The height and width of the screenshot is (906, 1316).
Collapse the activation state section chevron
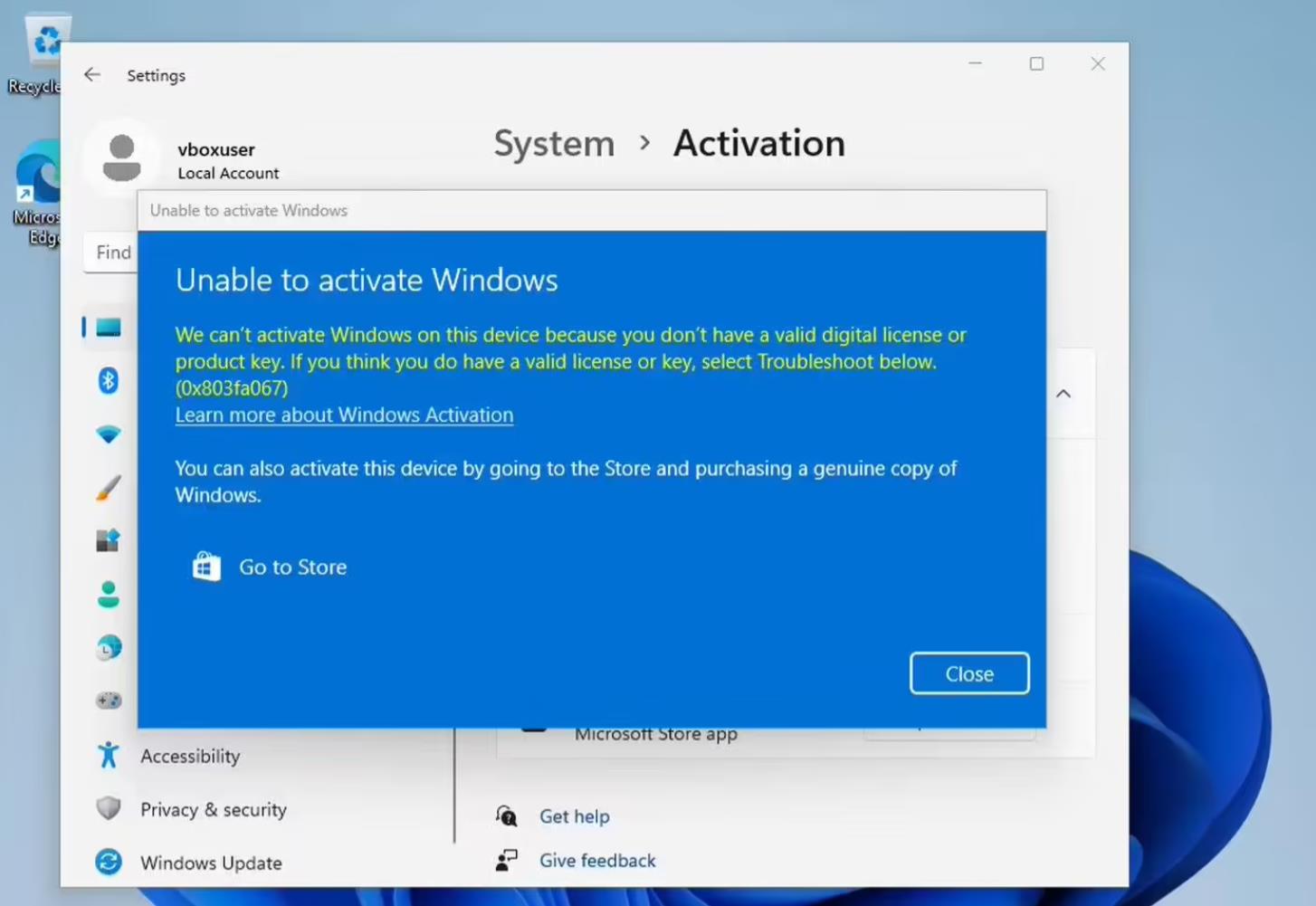1063,394
